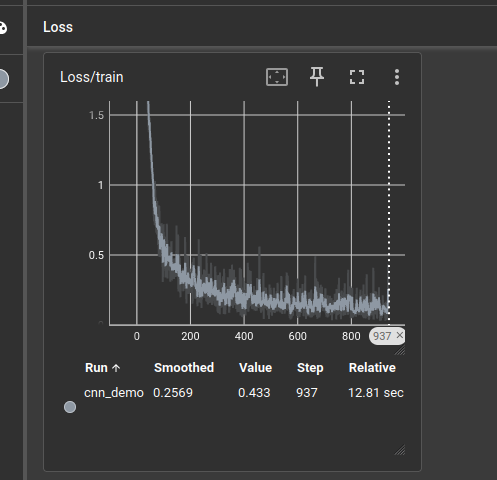Select the step cell 937 in table

pyautogui.click(x=307, y=393)
